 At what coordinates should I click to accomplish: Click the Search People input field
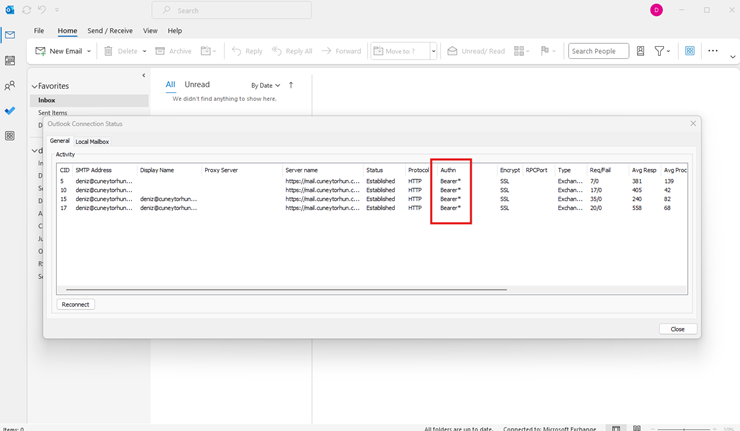[x=598, y=51]
